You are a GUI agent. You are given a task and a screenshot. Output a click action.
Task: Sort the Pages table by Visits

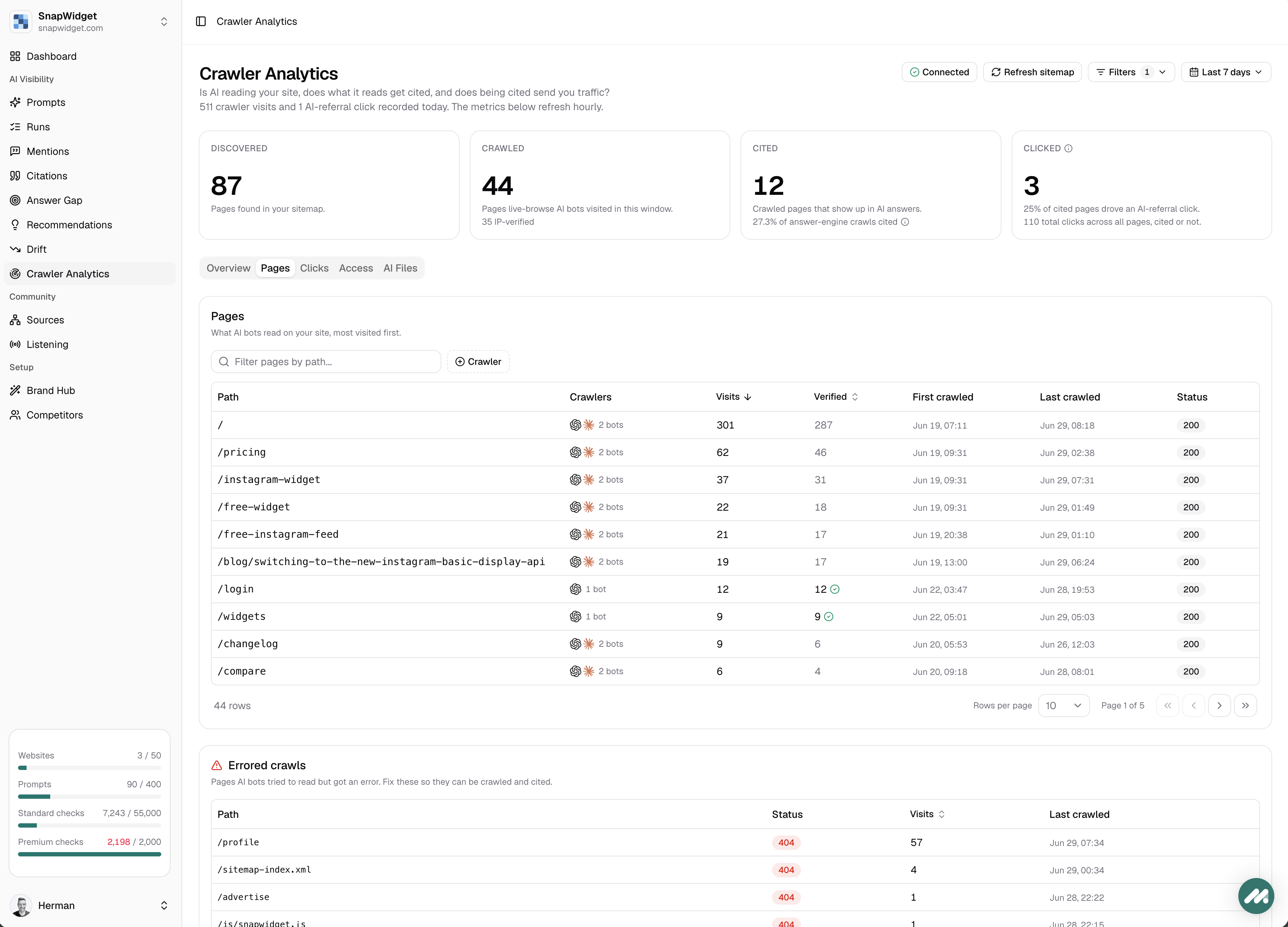[733, 397]
